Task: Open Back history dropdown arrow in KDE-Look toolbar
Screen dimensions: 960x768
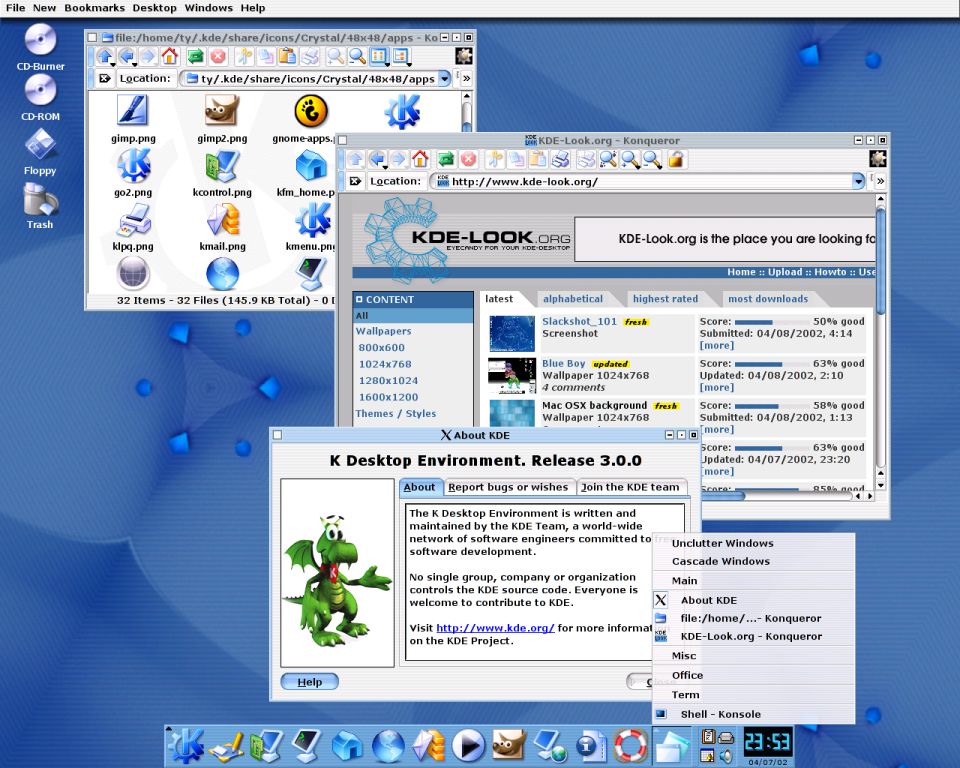Action: [x=387, y=166]
